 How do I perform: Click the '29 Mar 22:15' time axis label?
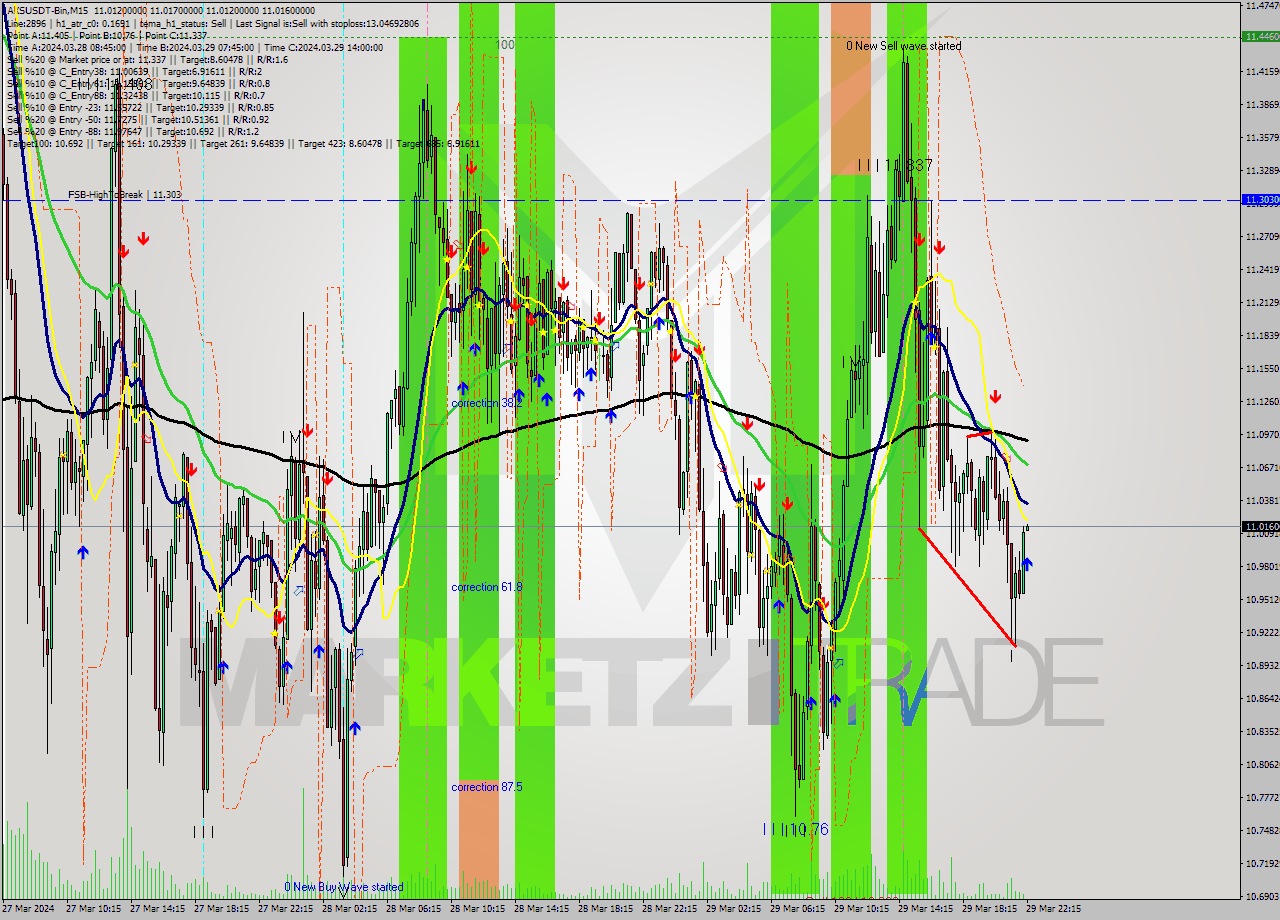coord(1053,909)
